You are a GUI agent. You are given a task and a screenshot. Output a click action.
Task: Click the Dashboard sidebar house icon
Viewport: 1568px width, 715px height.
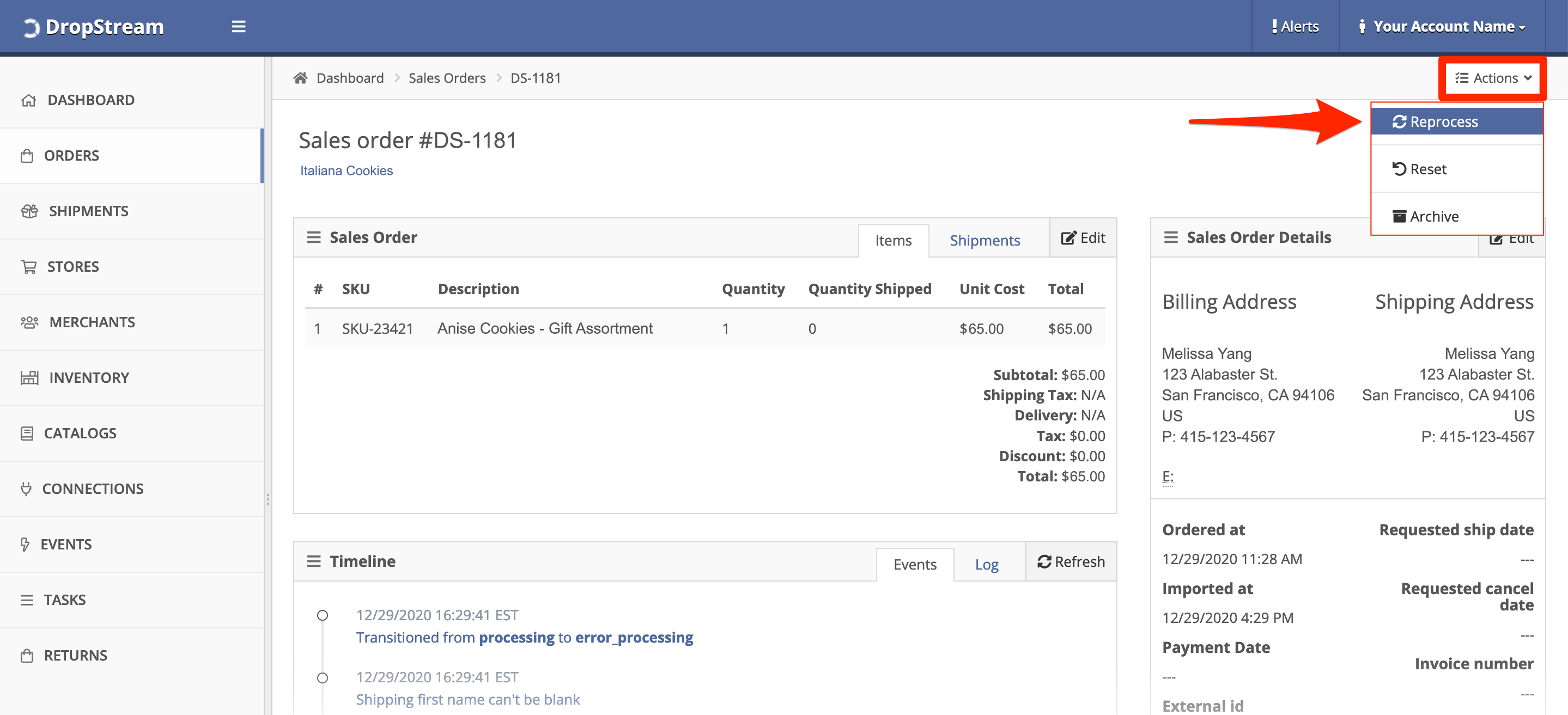tap(29, 100)
